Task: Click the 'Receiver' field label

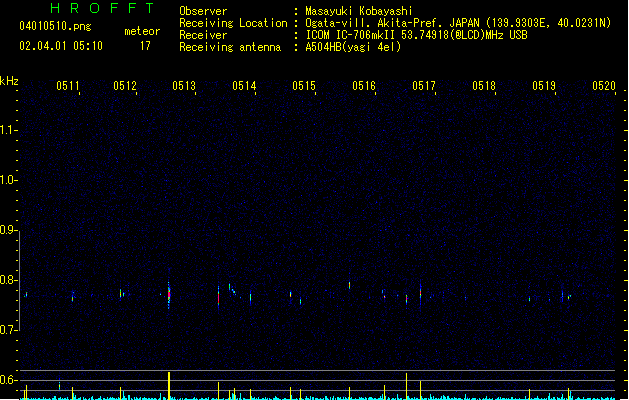Action: point(203,35)
